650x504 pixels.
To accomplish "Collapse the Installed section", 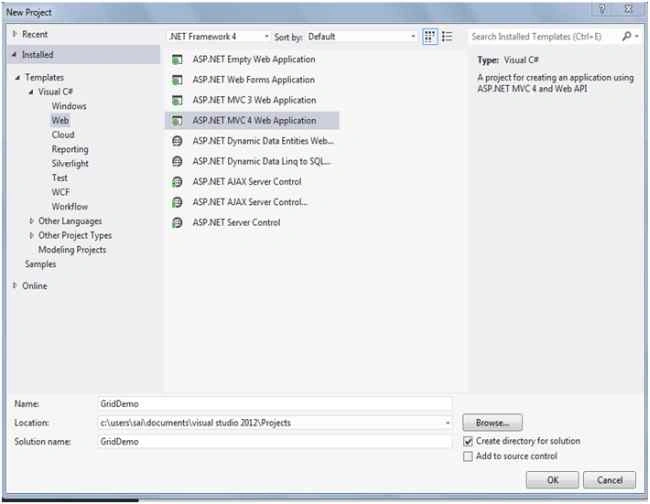I will 15,54.
